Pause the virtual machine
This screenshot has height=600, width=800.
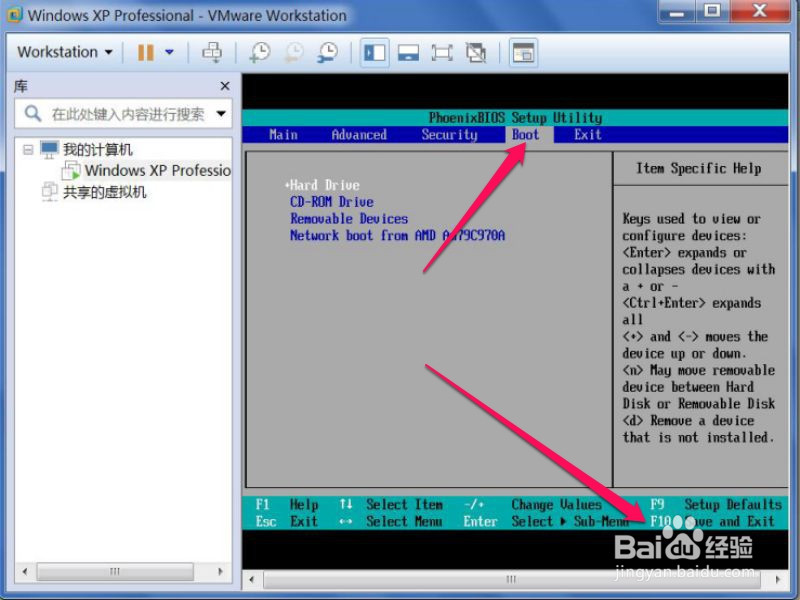(146, 52)
